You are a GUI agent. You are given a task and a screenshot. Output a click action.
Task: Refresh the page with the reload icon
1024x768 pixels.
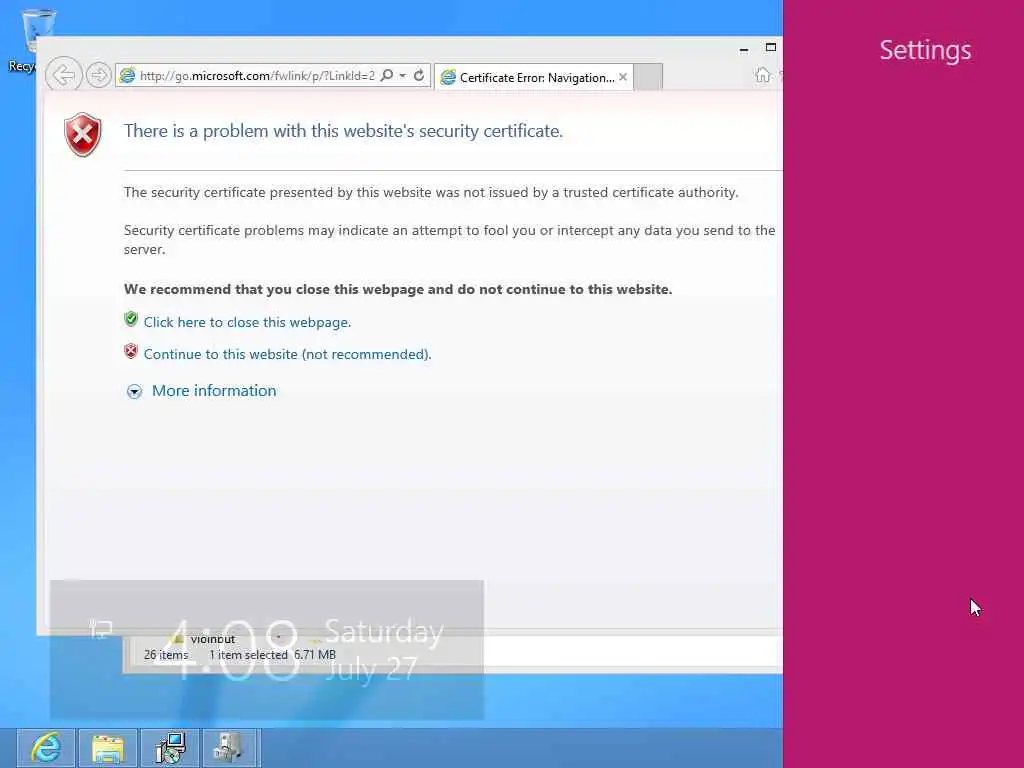419,76
